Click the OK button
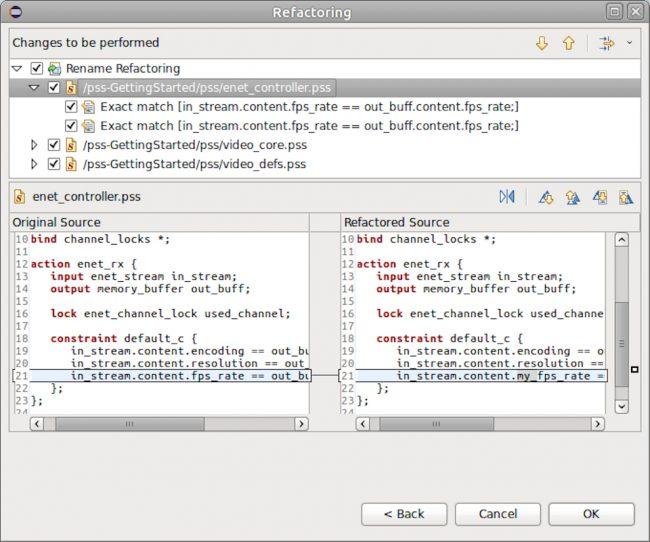The width and height of the screenshot is (650, 542). point(592,514)
